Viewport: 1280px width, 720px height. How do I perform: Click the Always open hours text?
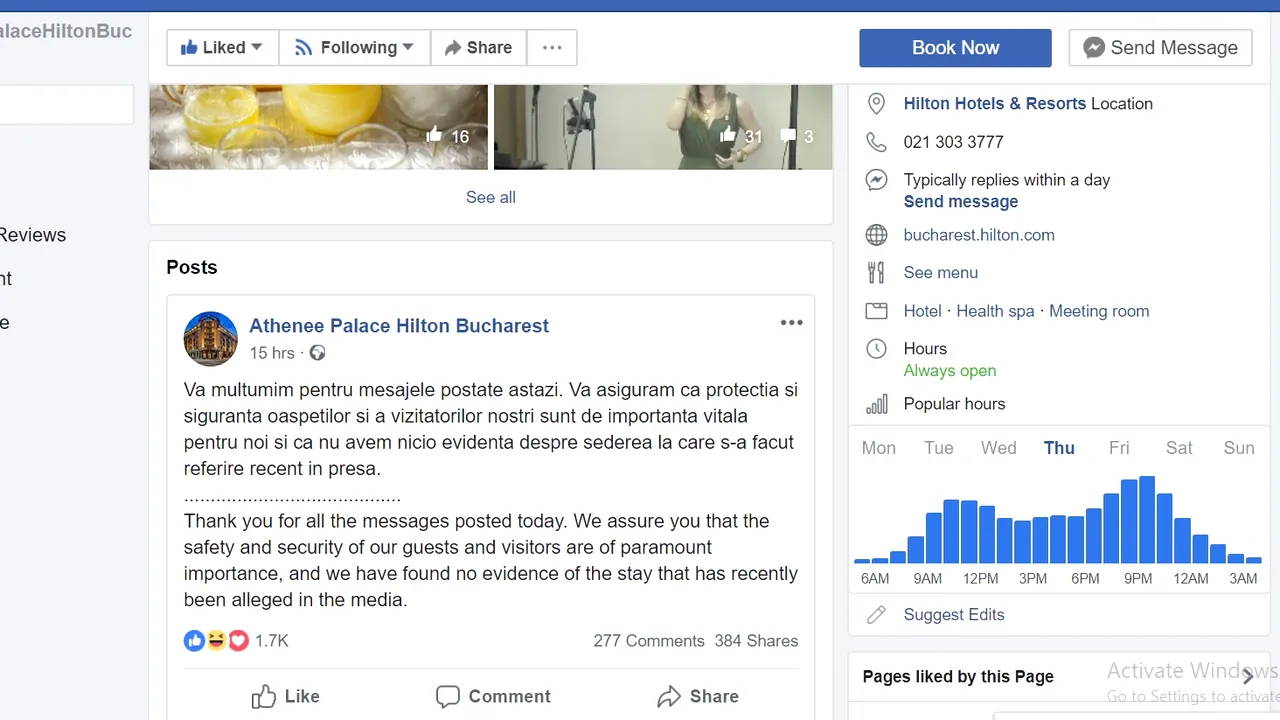pos(949,370)
